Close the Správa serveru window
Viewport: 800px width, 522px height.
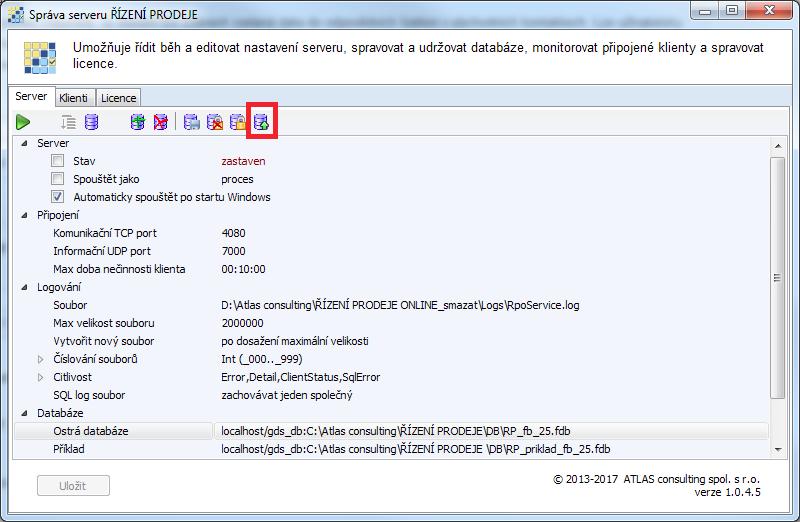[x=768, y=11]
